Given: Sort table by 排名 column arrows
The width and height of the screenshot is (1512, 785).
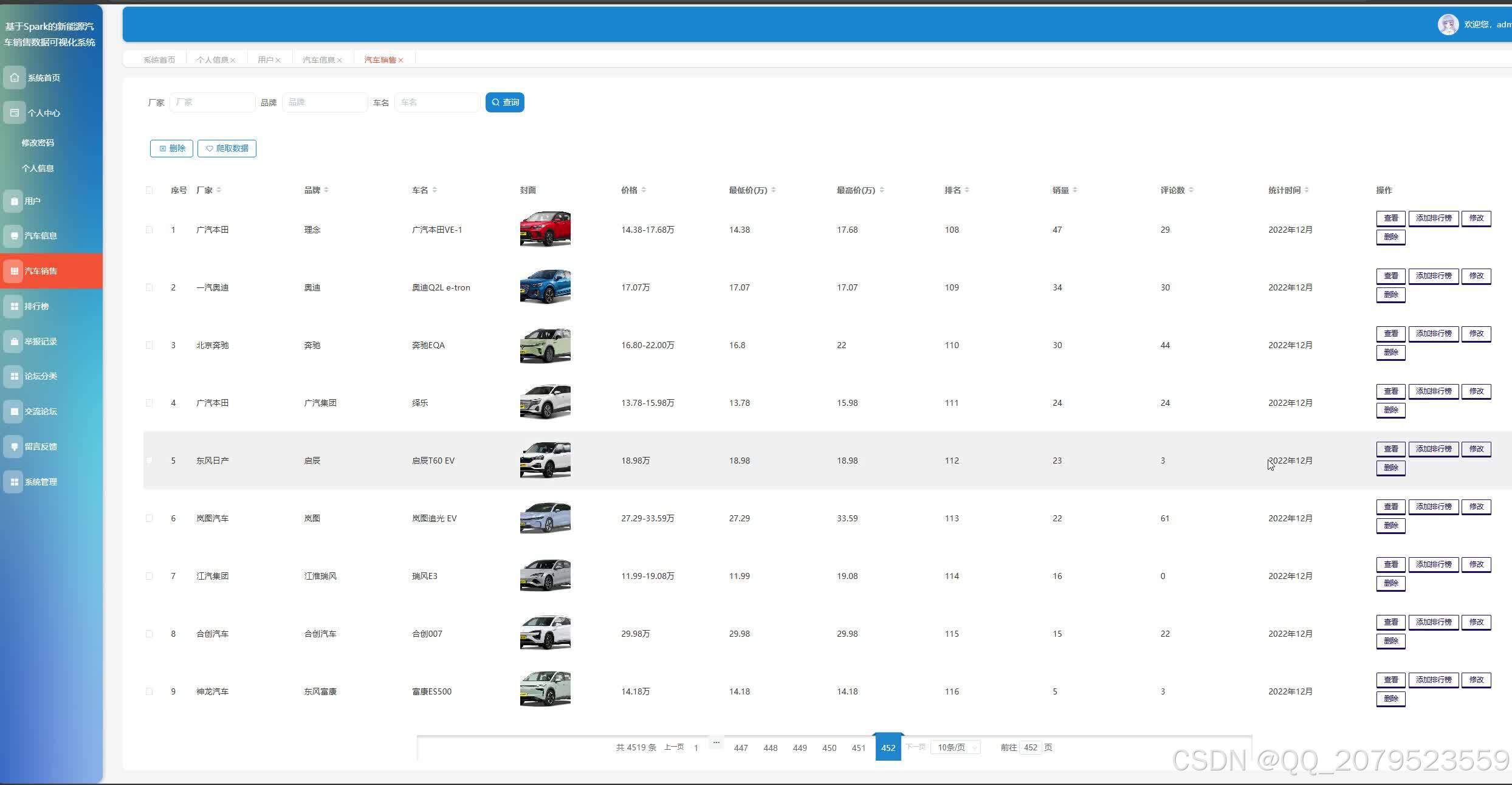Looking at the screenshot, I should 966,190.
